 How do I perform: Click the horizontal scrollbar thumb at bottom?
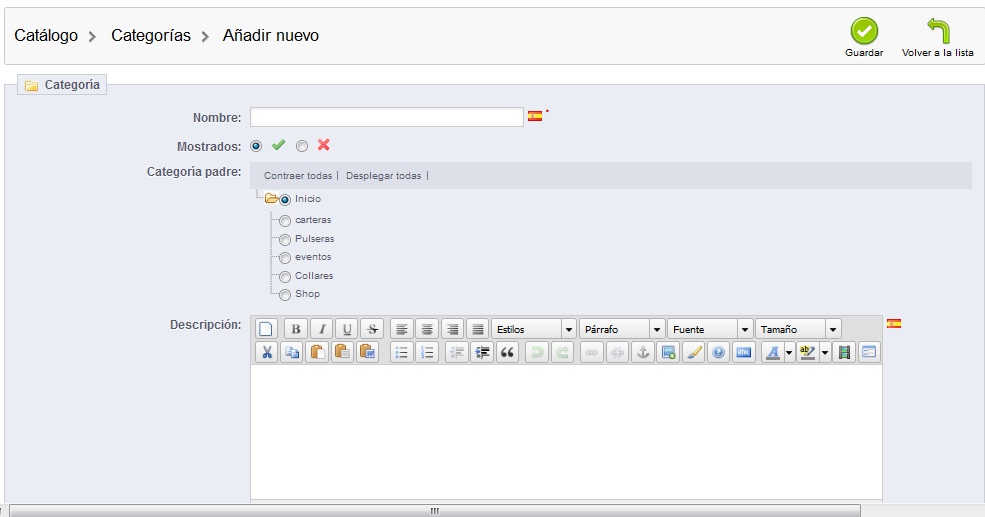tap(435, 511)
